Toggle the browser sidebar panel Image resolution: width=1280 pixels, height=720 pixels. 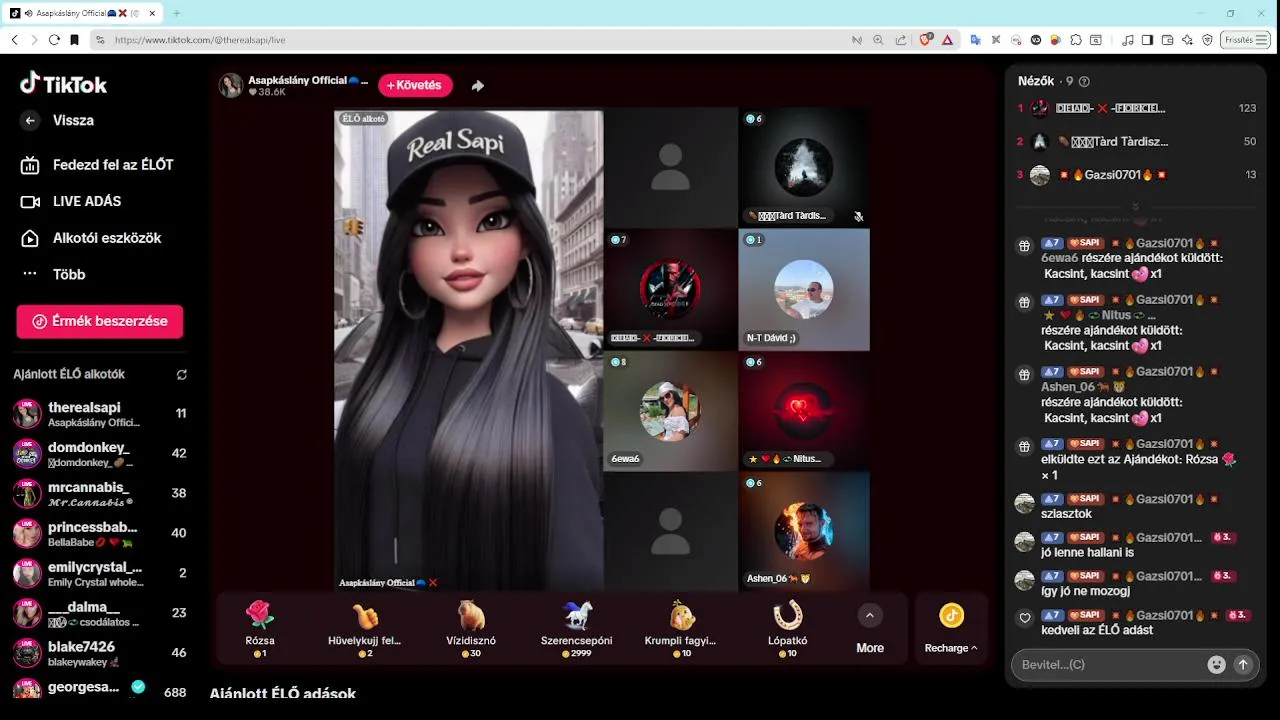point(1147,40)
